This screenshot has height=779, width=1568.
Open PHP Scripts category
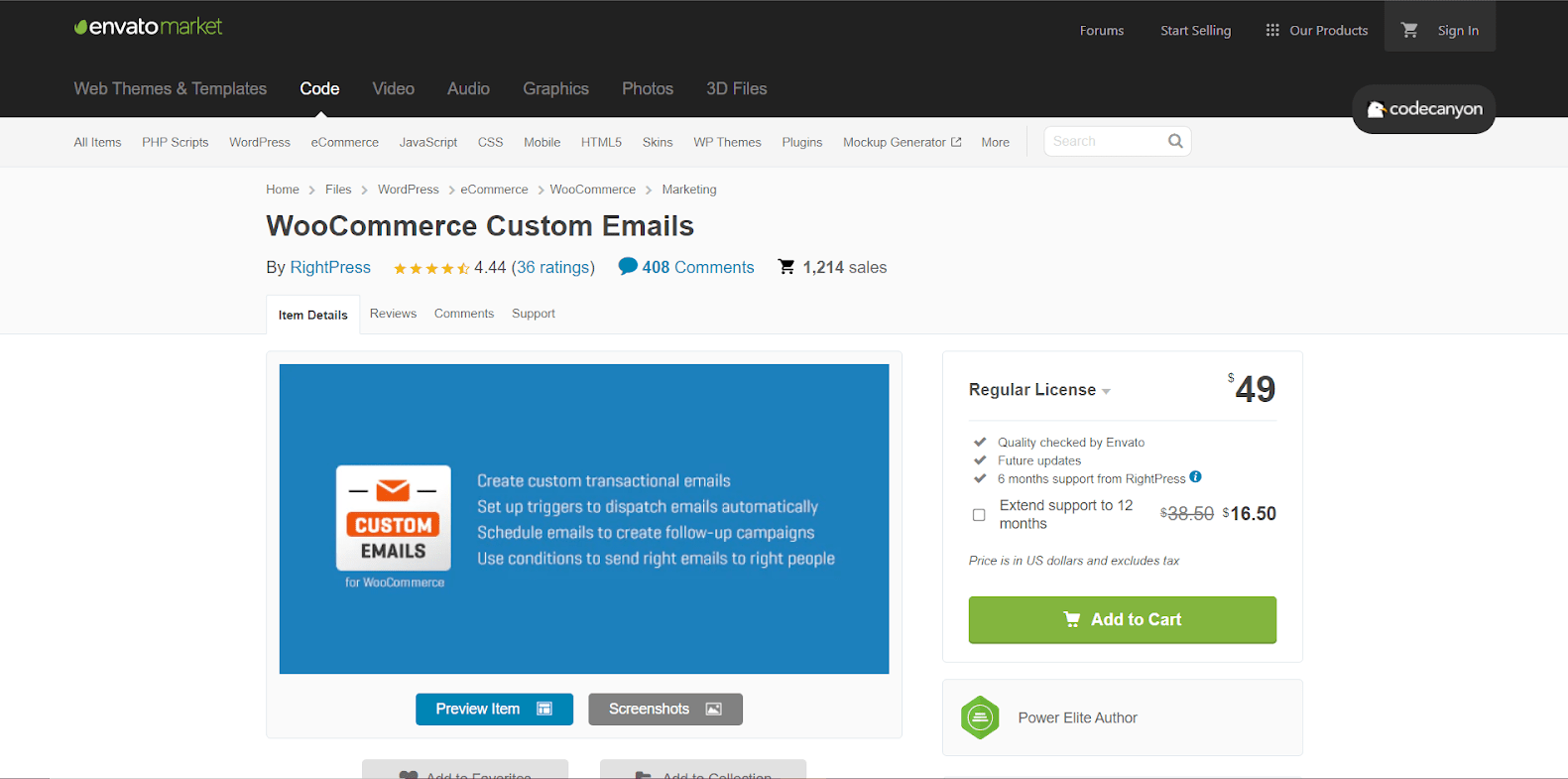tap(176, 142)
